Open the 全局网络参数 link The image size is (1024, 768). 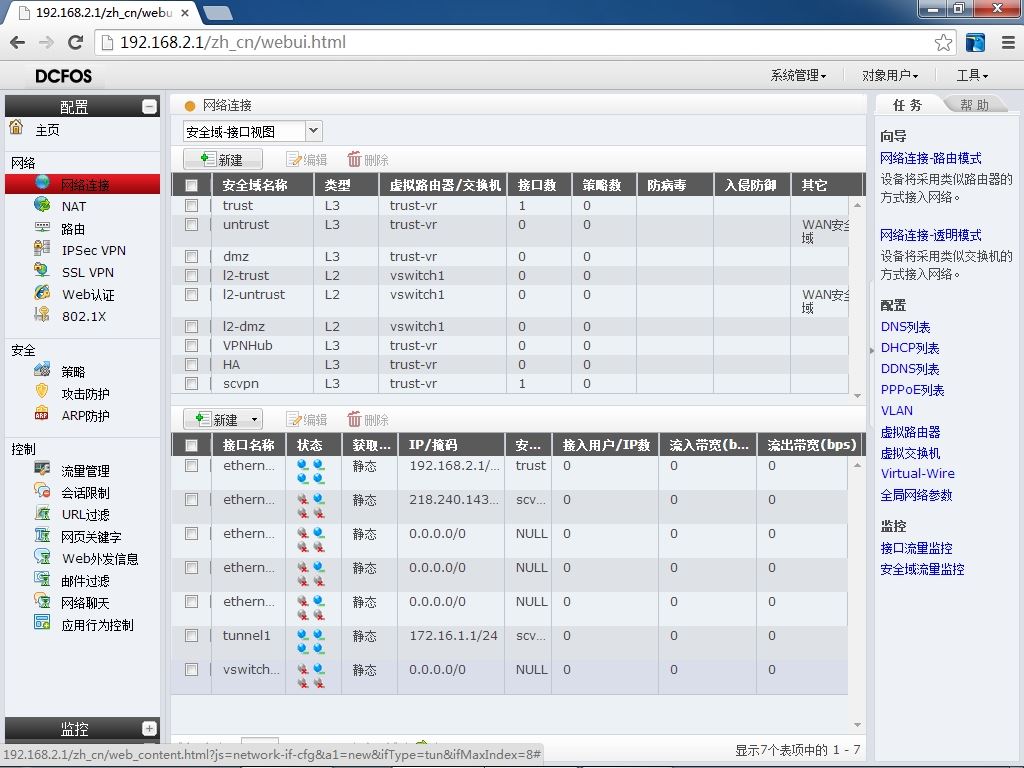pos(916,495)
